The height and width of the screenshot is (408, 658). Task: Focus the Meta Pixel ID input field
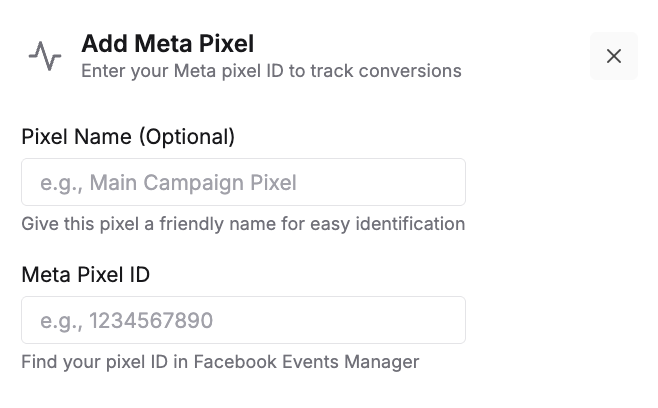[243, 321]
